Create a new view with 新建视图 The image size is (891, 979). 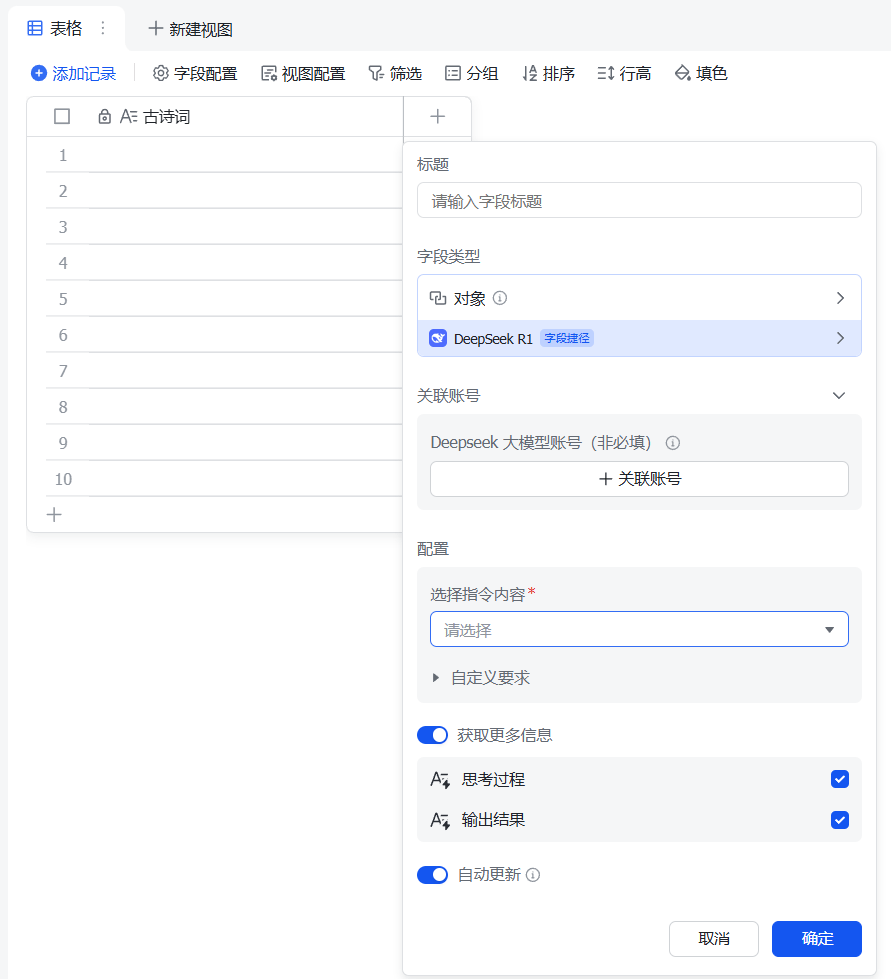[x=190, y=29]
